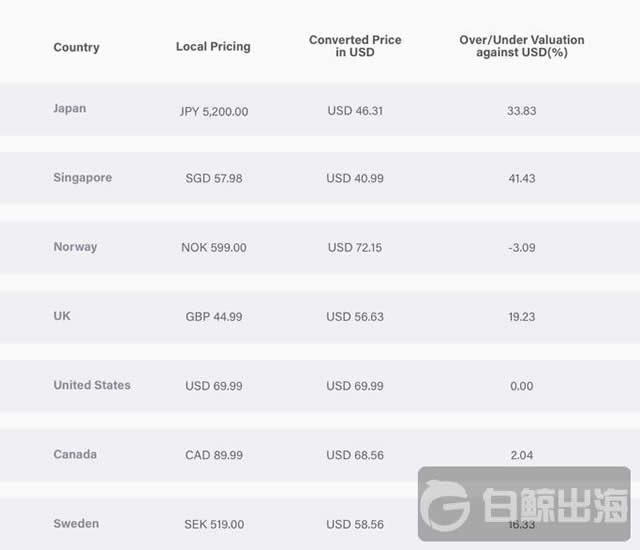Click the SGD 57.98 price cell
Viewport: 640px width, 550px height.
tap(214, 178)
